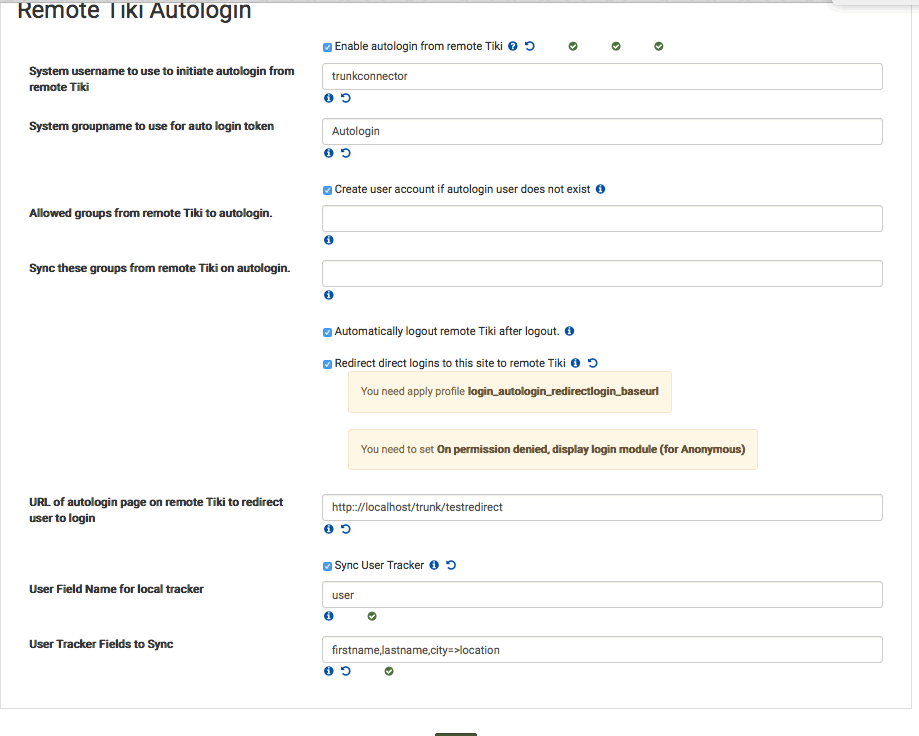Click into Allowed groups from remote Tiki field
Viewport: 919px width, 736px height.
point(602,218)
